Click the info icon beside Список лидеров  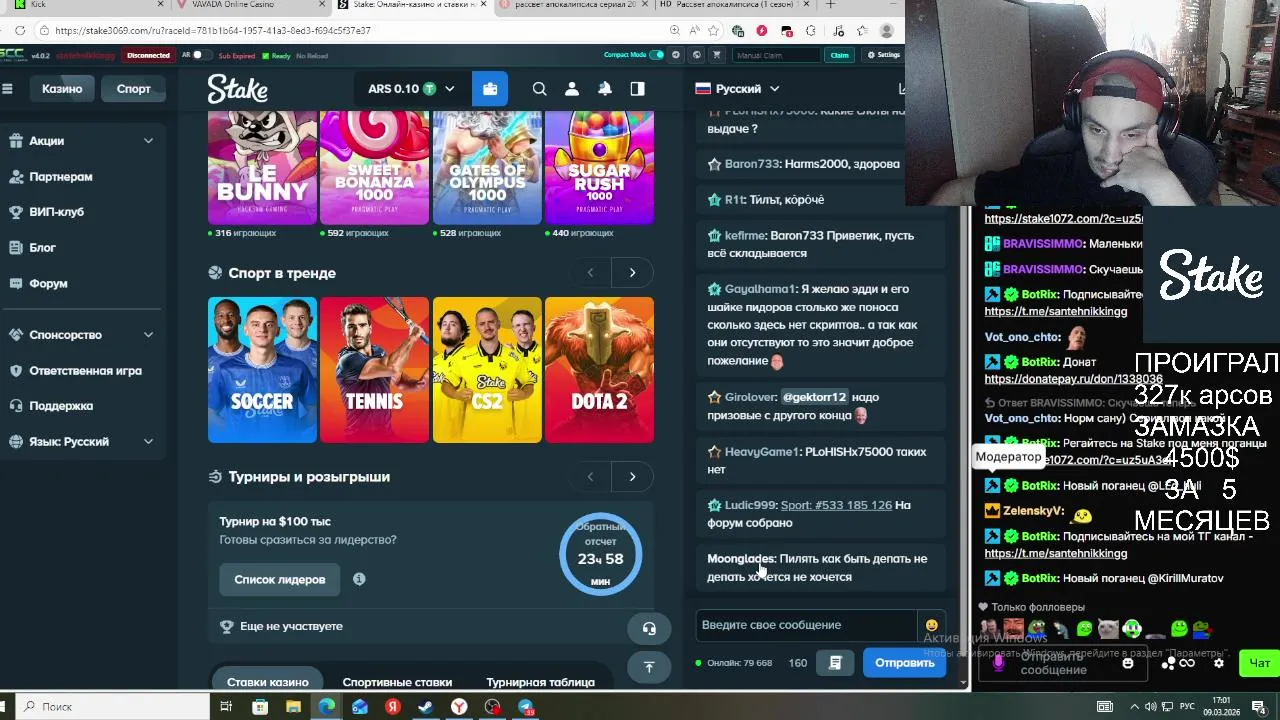click(359, 579)
